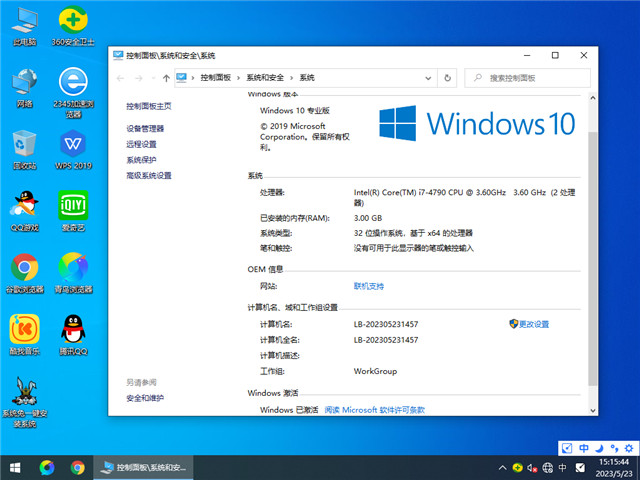The width and height of the screenshot is (640, 480).
Task: Click the muted volume tray icon
Action: coord(532,468)
